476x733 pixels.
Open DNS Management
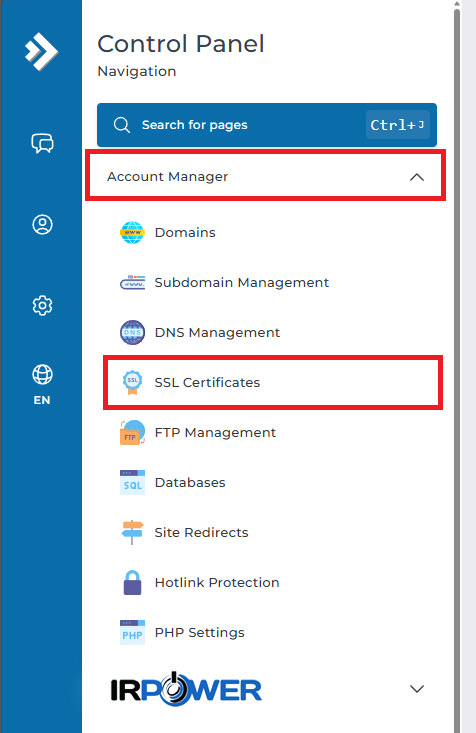[217, 332]
